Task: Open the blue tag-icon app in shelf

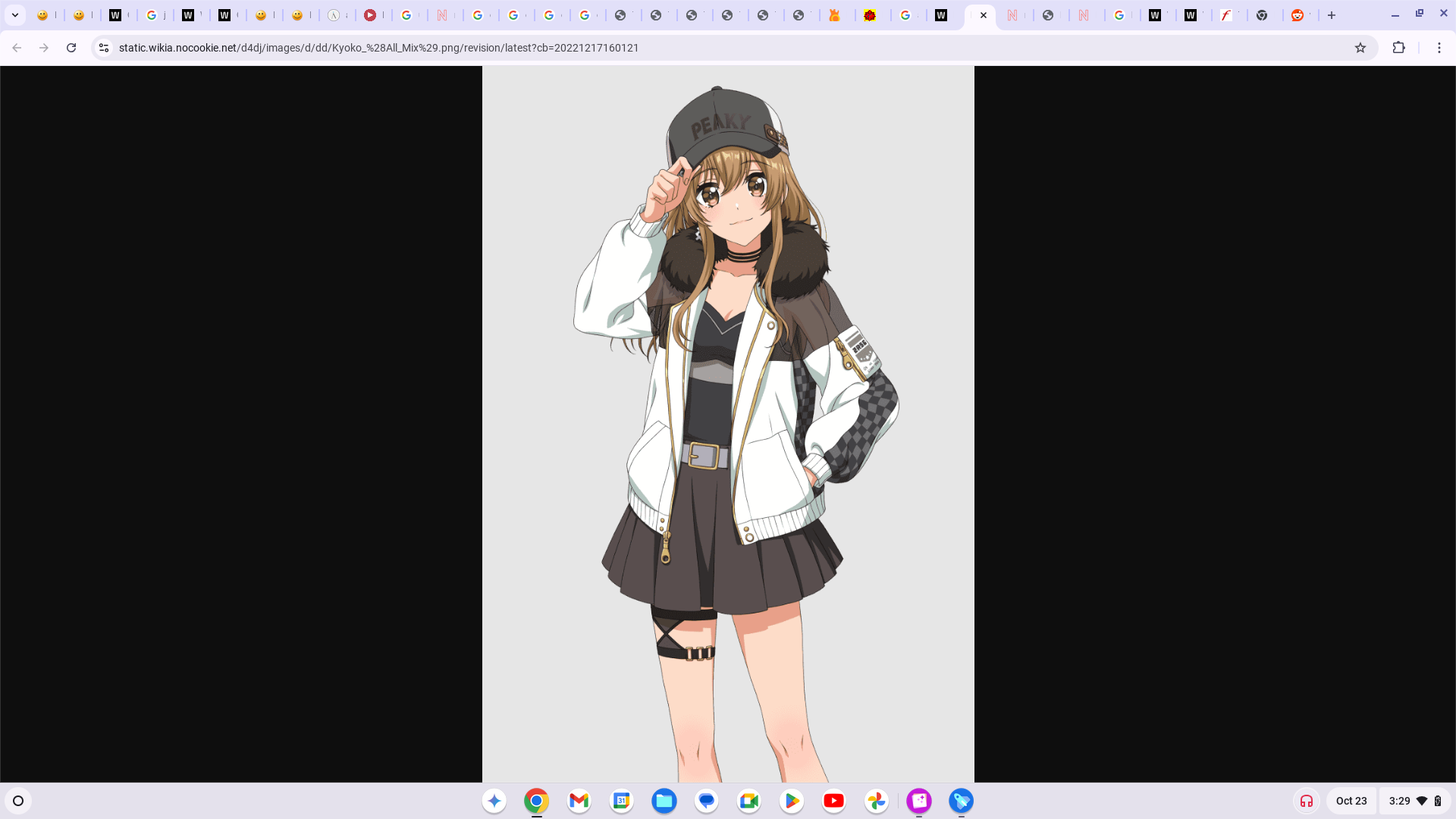Action: 962,801
